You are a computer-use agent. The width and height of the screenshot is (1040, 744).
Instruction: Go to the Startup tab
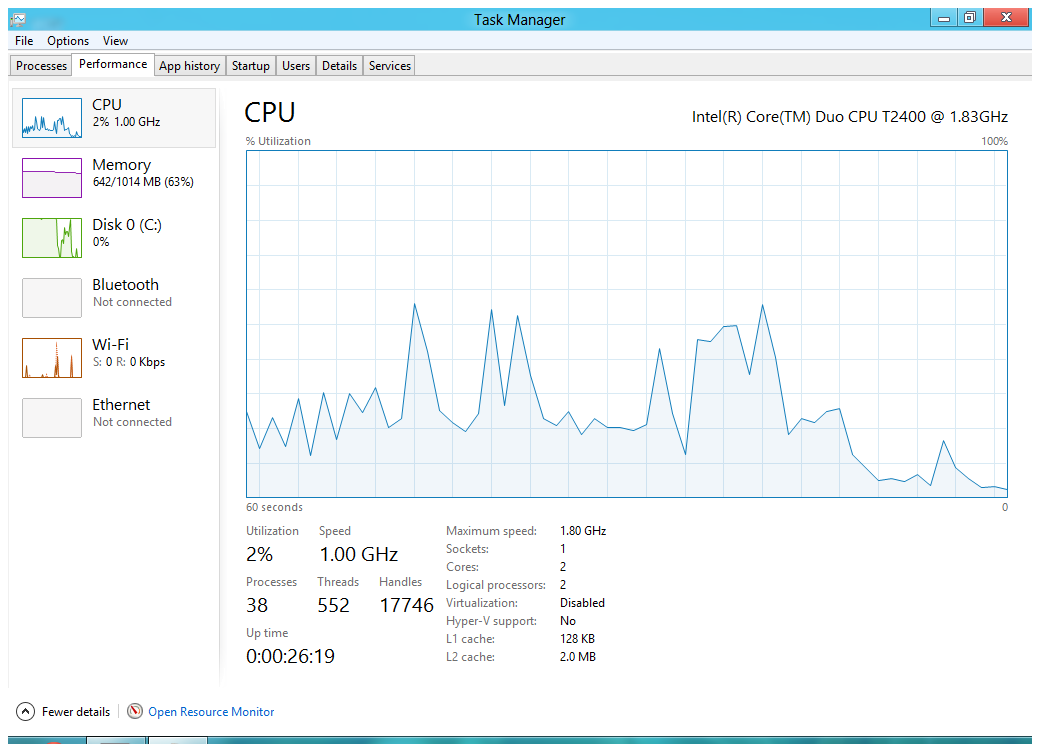[250, 66]
